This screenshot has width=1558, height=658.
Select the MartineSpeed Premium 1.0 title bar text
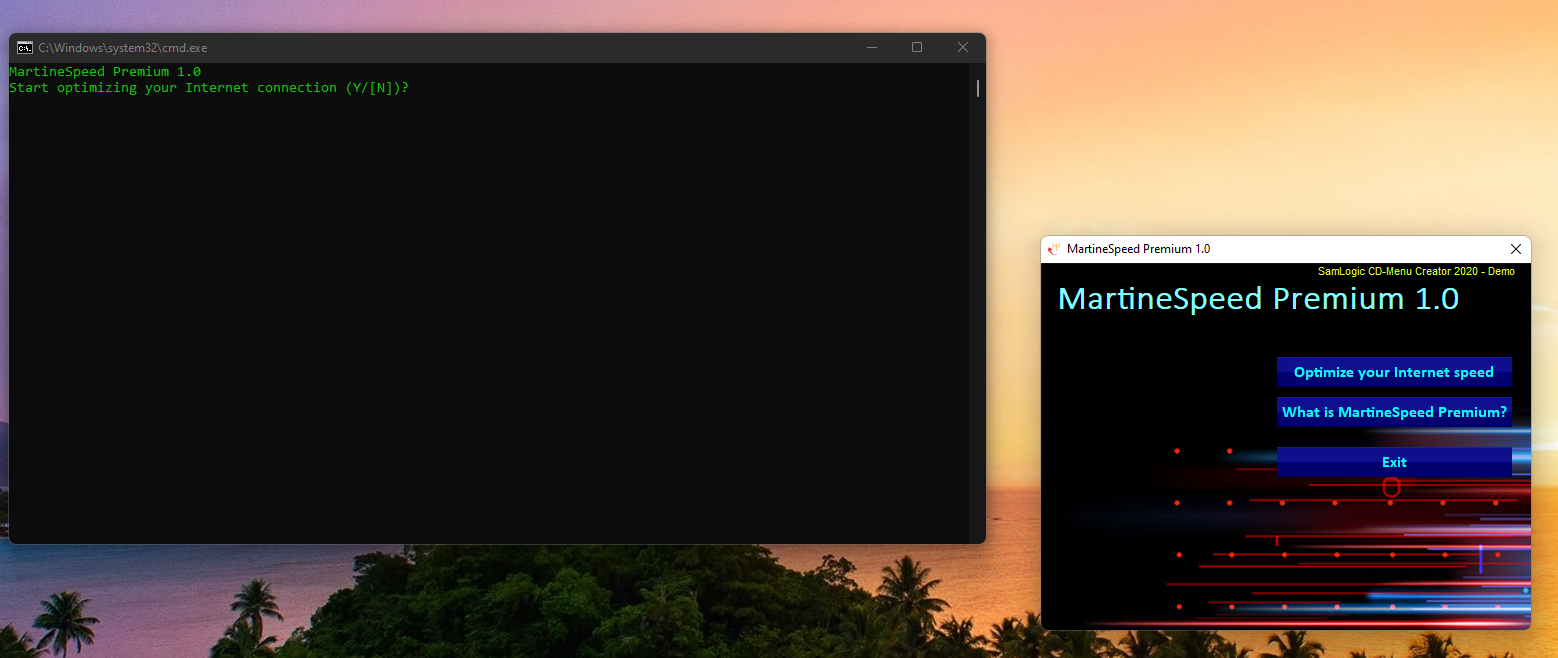[x=1138, y=248]
